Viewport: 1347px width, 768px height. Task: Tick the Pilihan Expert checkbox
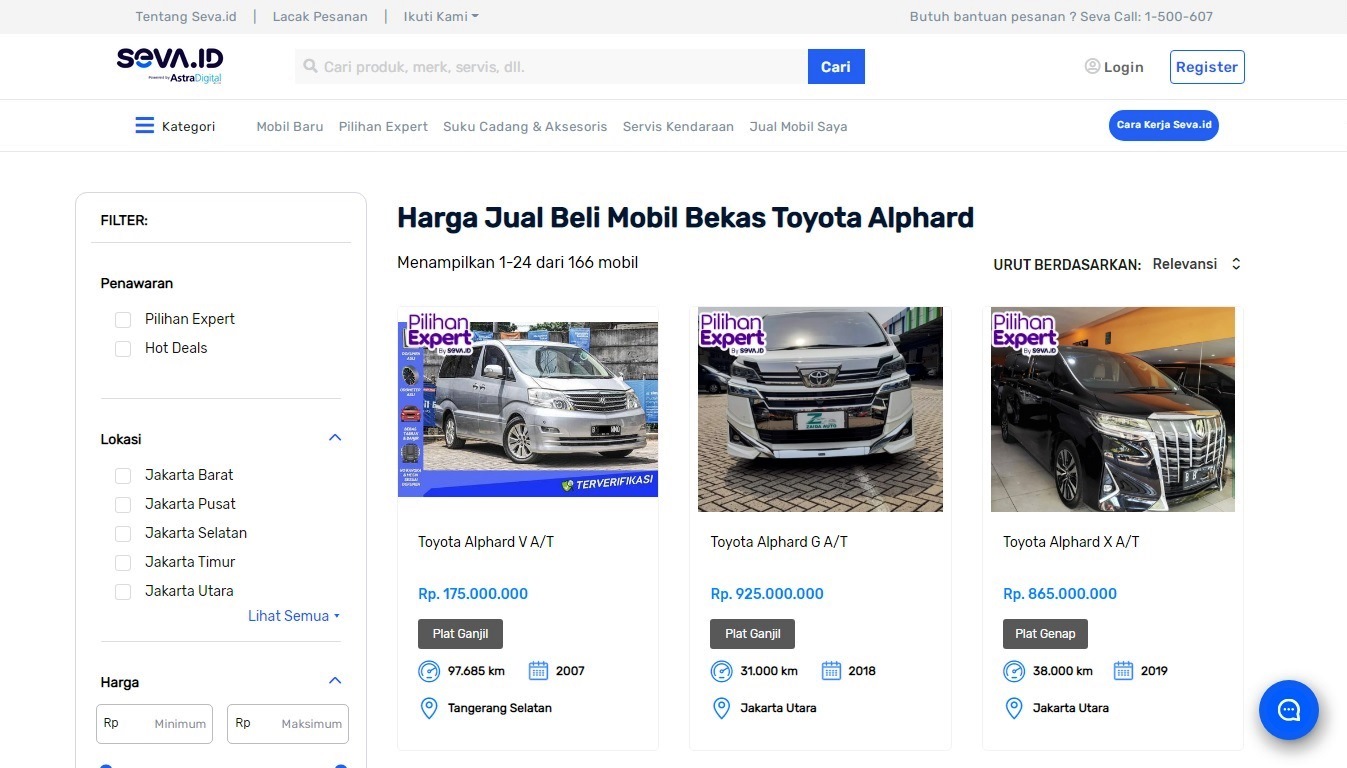point(123,320)
